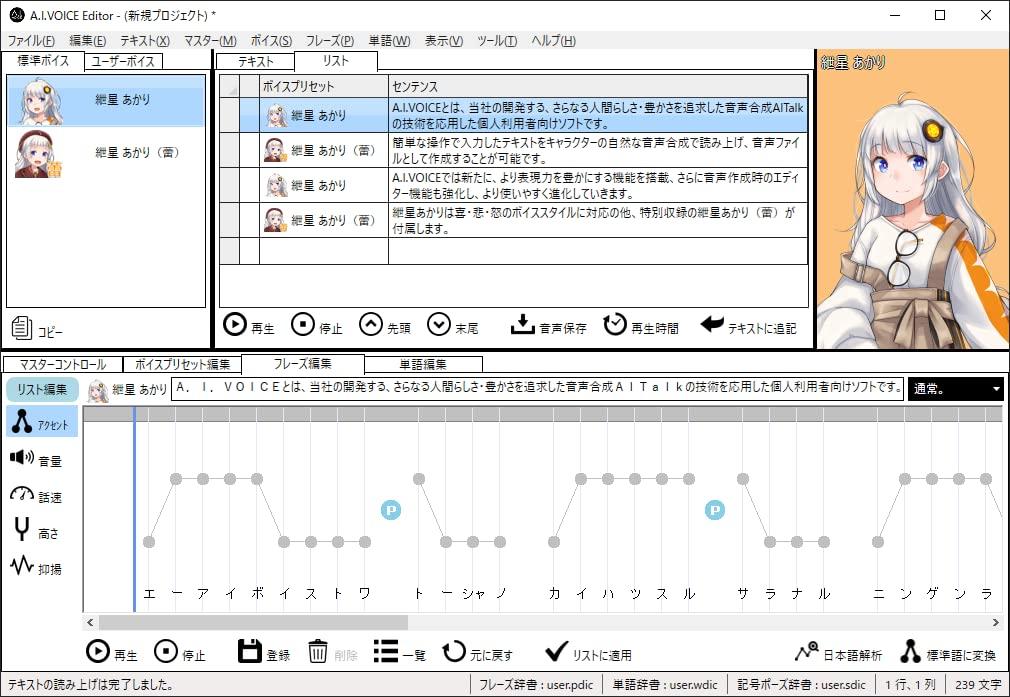Open the 音量 (volume) adjustment panel
Image resolution: width=1010 pixels, height=697 pixels.
click(x=39, y=460)
